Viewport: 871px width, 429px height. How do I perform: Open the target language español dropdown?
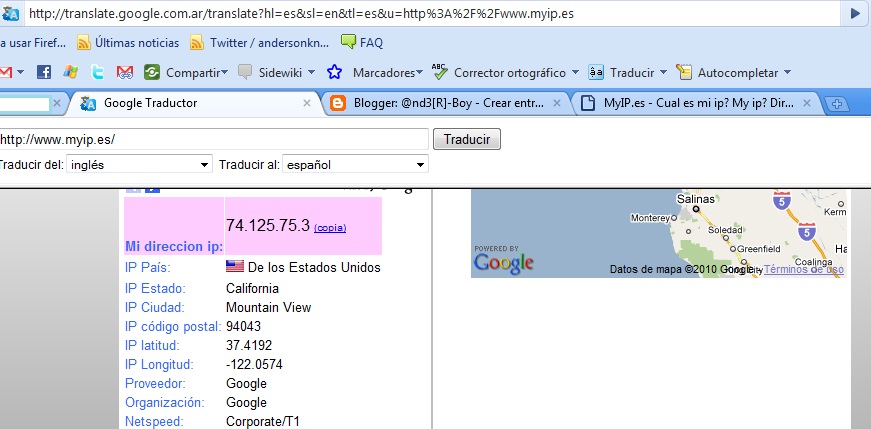(x=356, y=164)
